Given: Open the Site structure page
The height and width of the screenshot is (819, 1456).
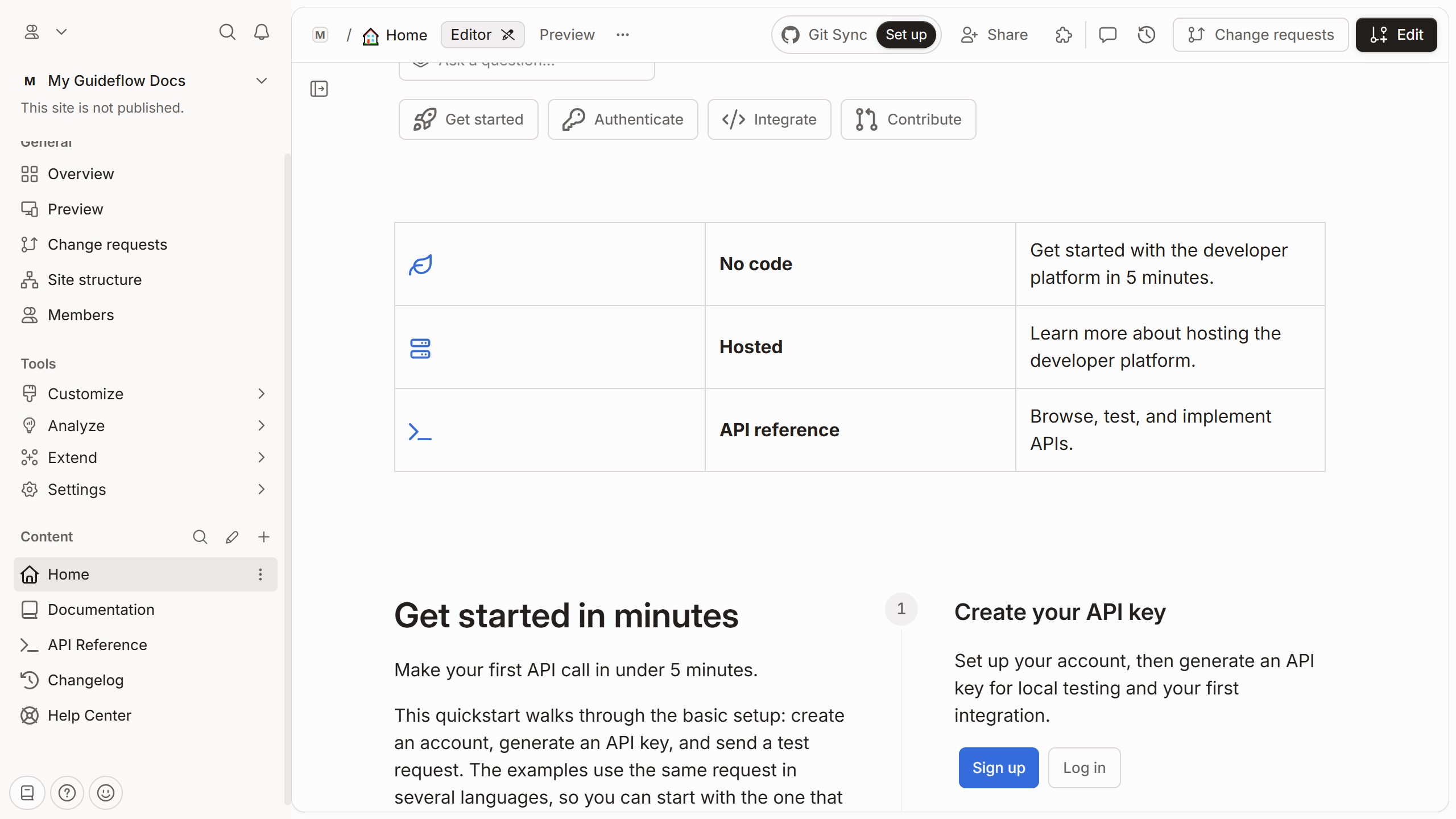Looking at the screenshot, I should tap(144, 280).
